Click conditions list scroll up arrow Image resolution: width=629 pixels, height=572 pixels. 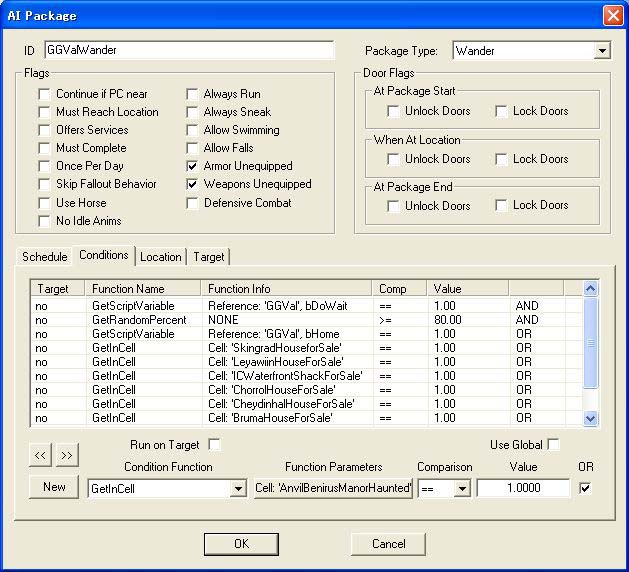(590, 288)
